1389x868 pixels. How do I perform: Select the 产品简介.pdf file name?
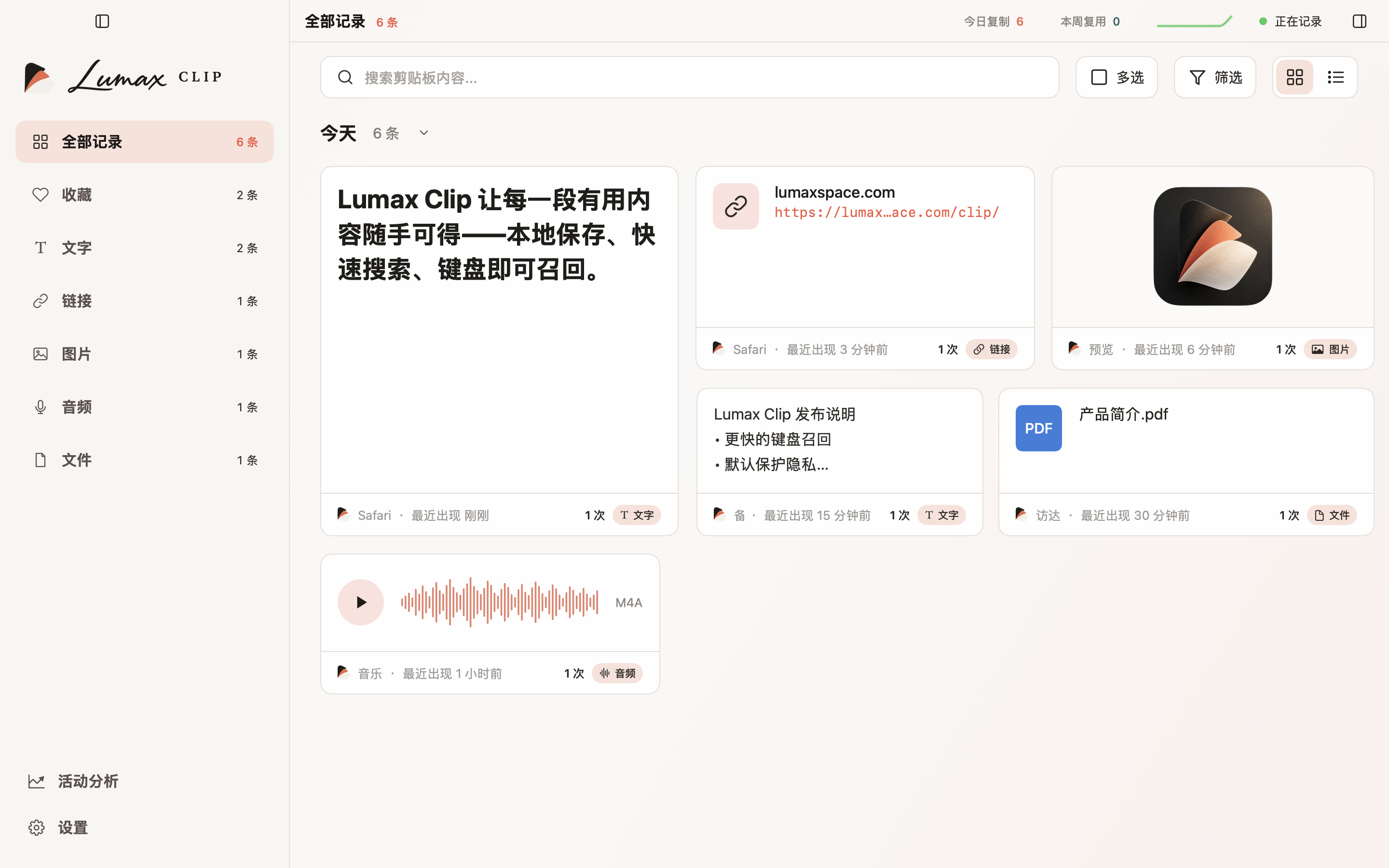tap(1123, 414)
